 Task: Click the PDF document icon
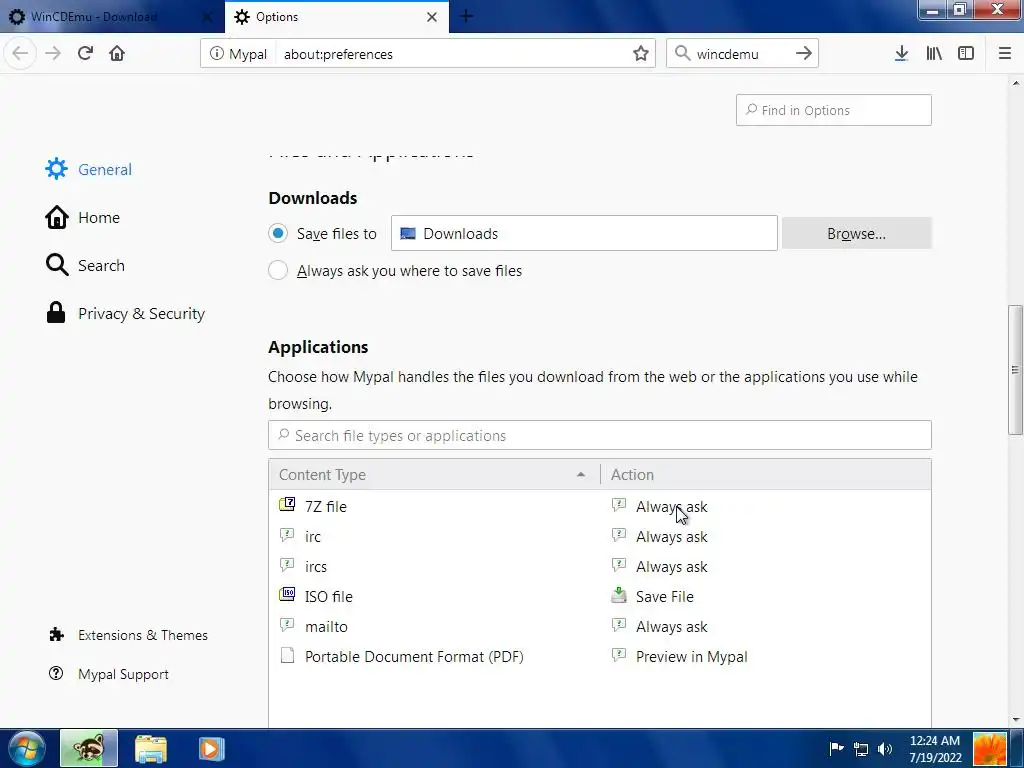click(287, 655)
